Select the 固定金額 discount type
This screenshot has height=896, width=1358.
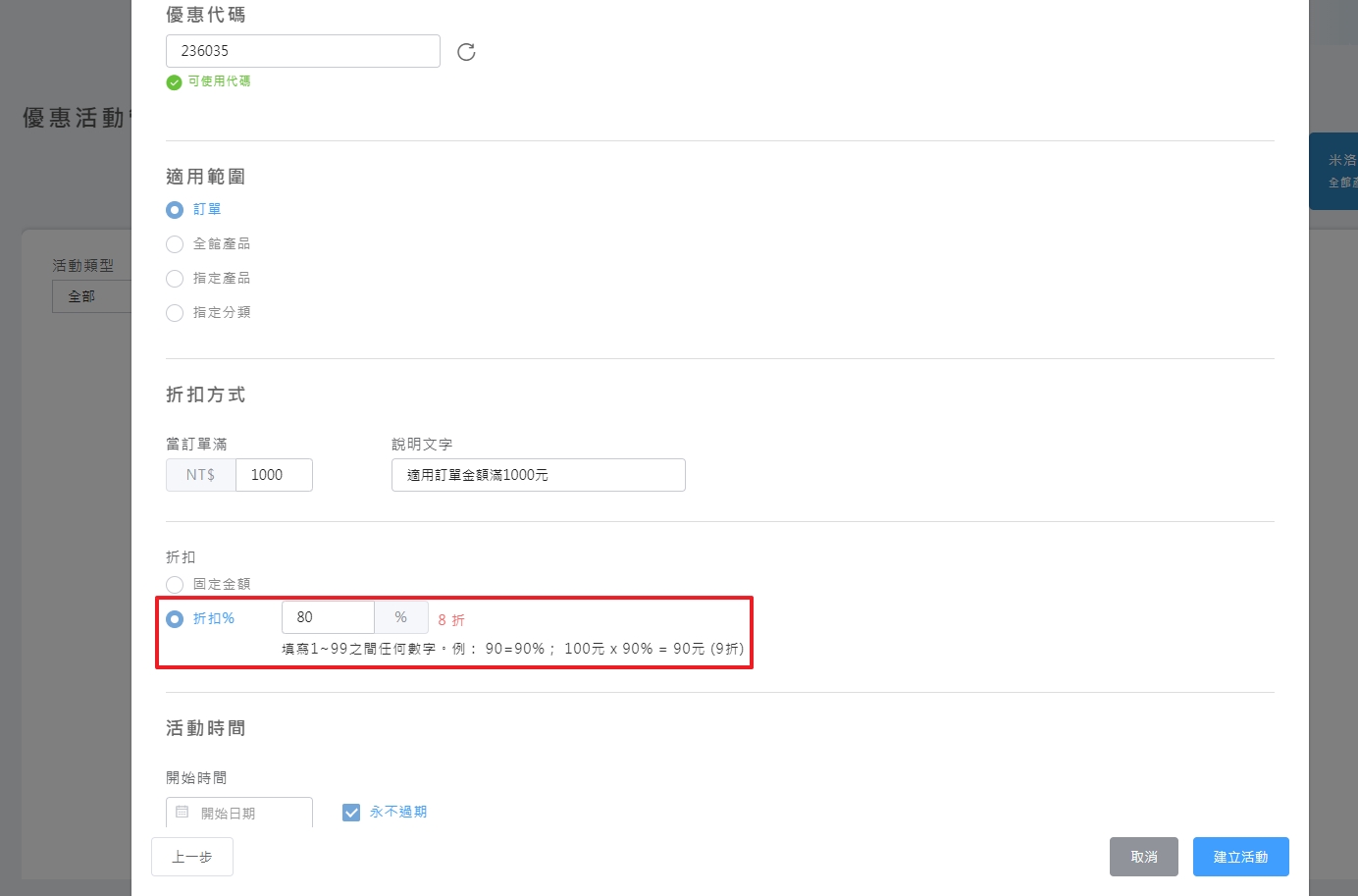point(175,584)
